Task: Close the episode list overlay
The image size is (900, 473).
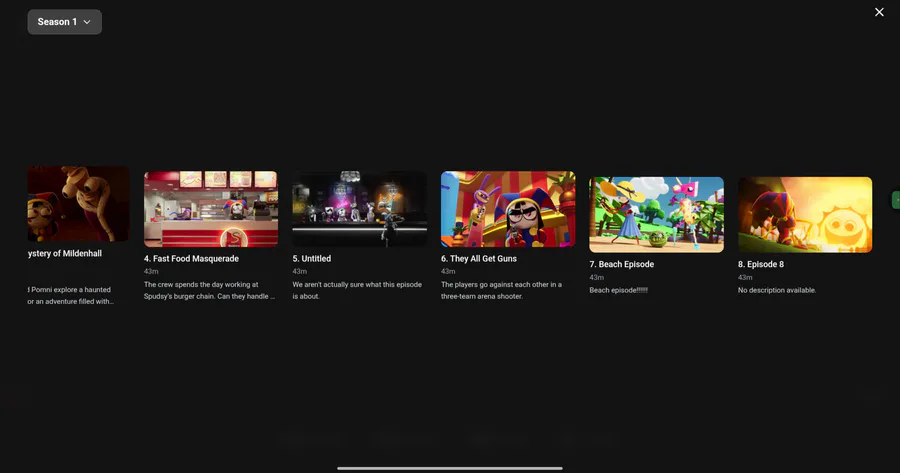Action: pyautogui.click(x=879, y=12)
